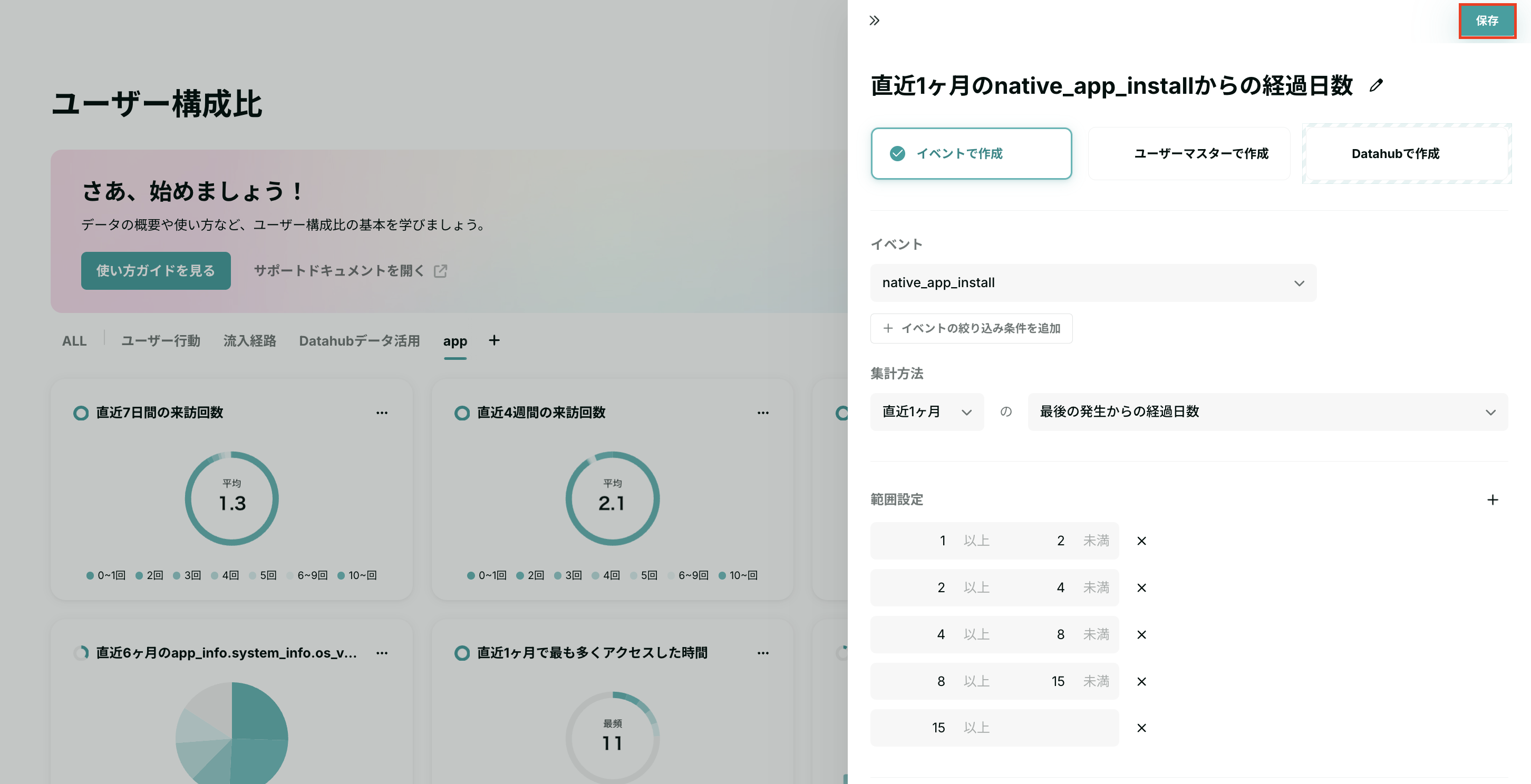Click the 平均 1.3 donut chart
Screen dimensions: 1531x784
(x=232, y=498)
